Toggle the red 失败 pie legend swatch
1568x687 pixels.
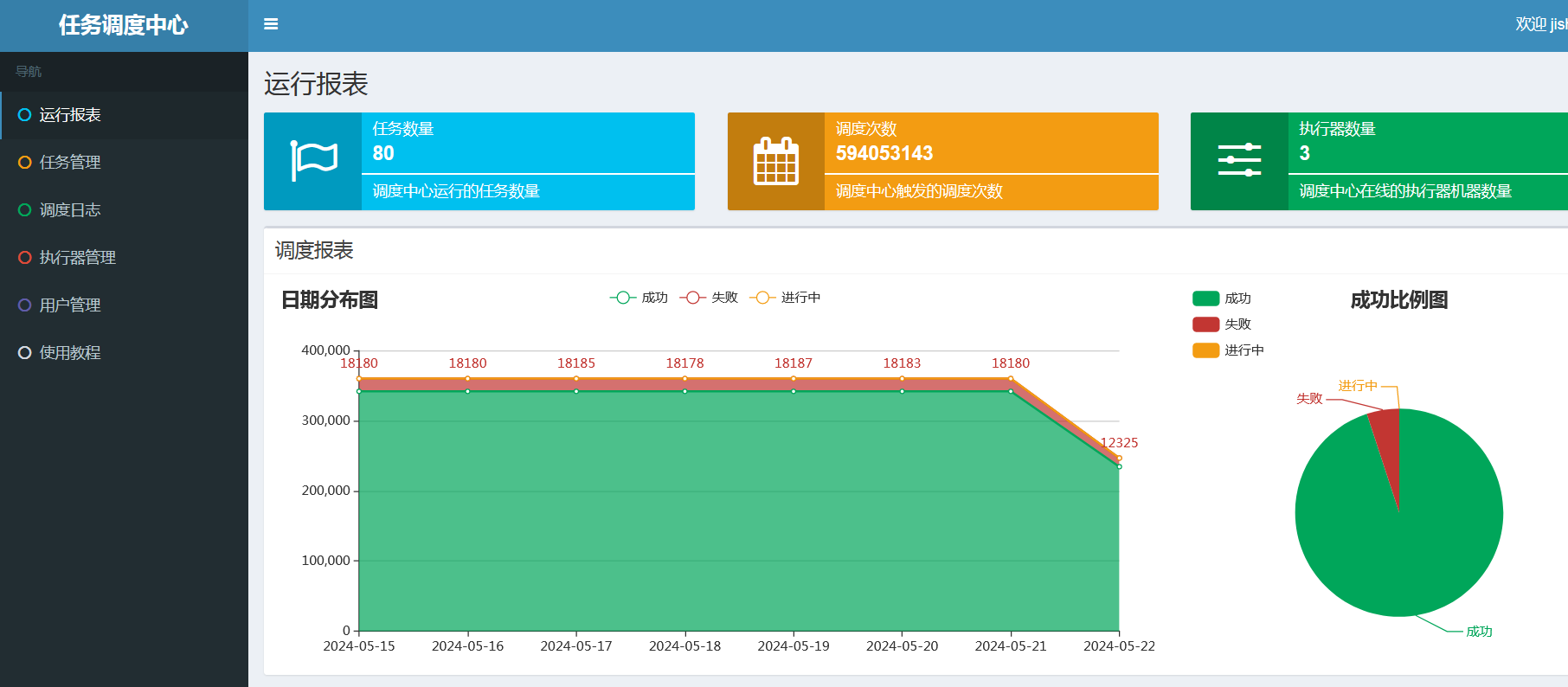(1205, 324)
